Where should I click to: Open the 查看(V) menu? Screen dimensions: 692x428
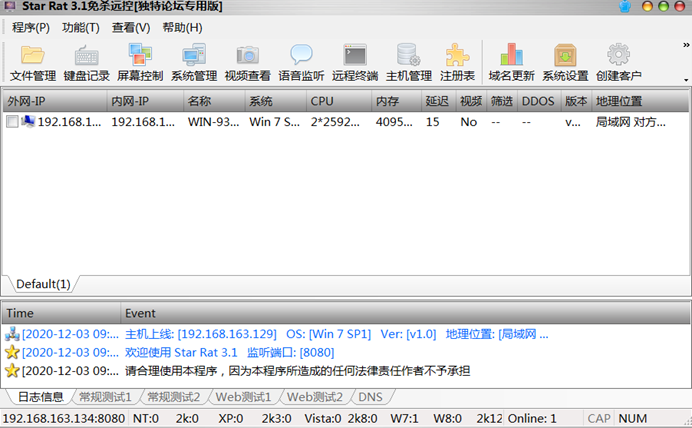[x=131, y=27]
